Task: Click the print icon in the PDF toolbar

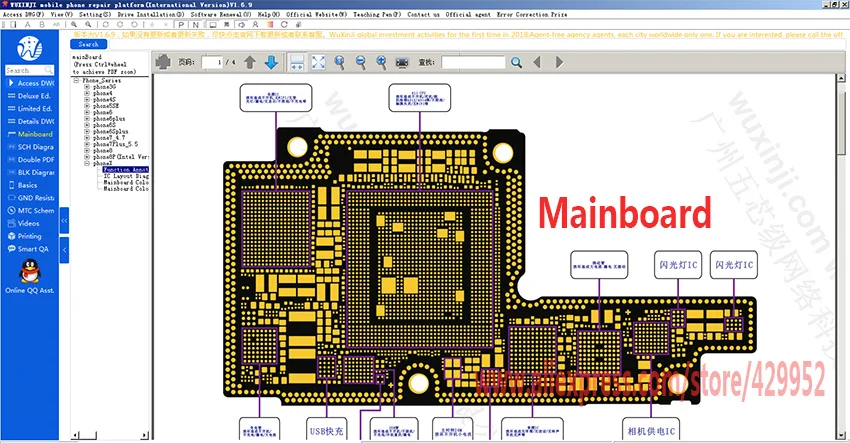Action: [x=163, y=62]
